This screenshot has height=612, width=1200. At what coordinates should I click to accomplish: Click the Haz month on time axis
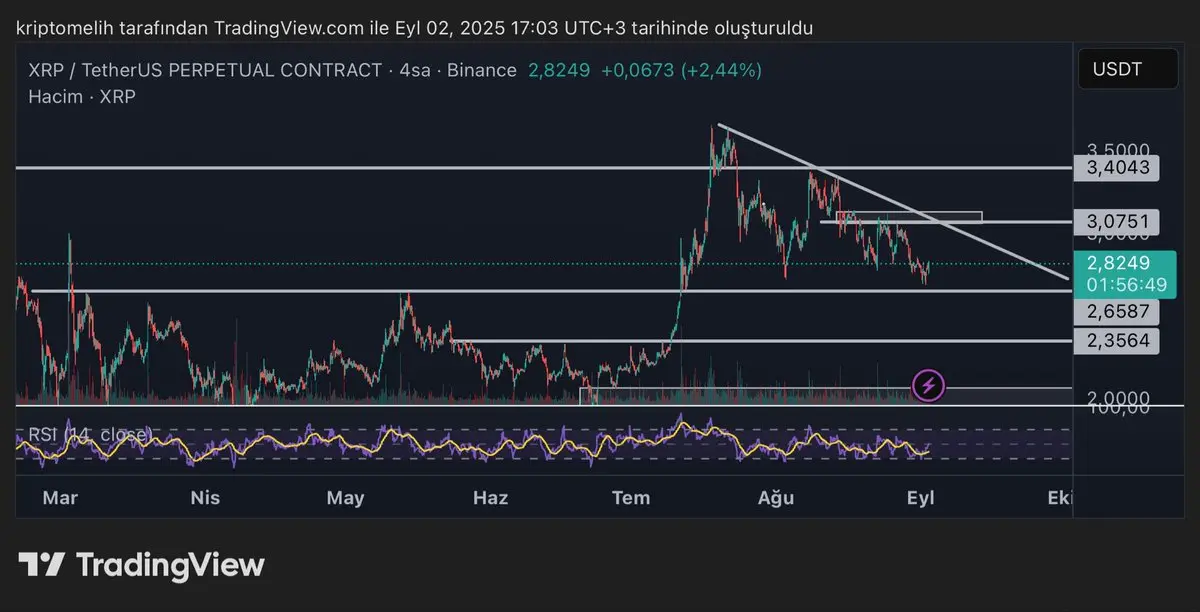click(x=490, y=498)
